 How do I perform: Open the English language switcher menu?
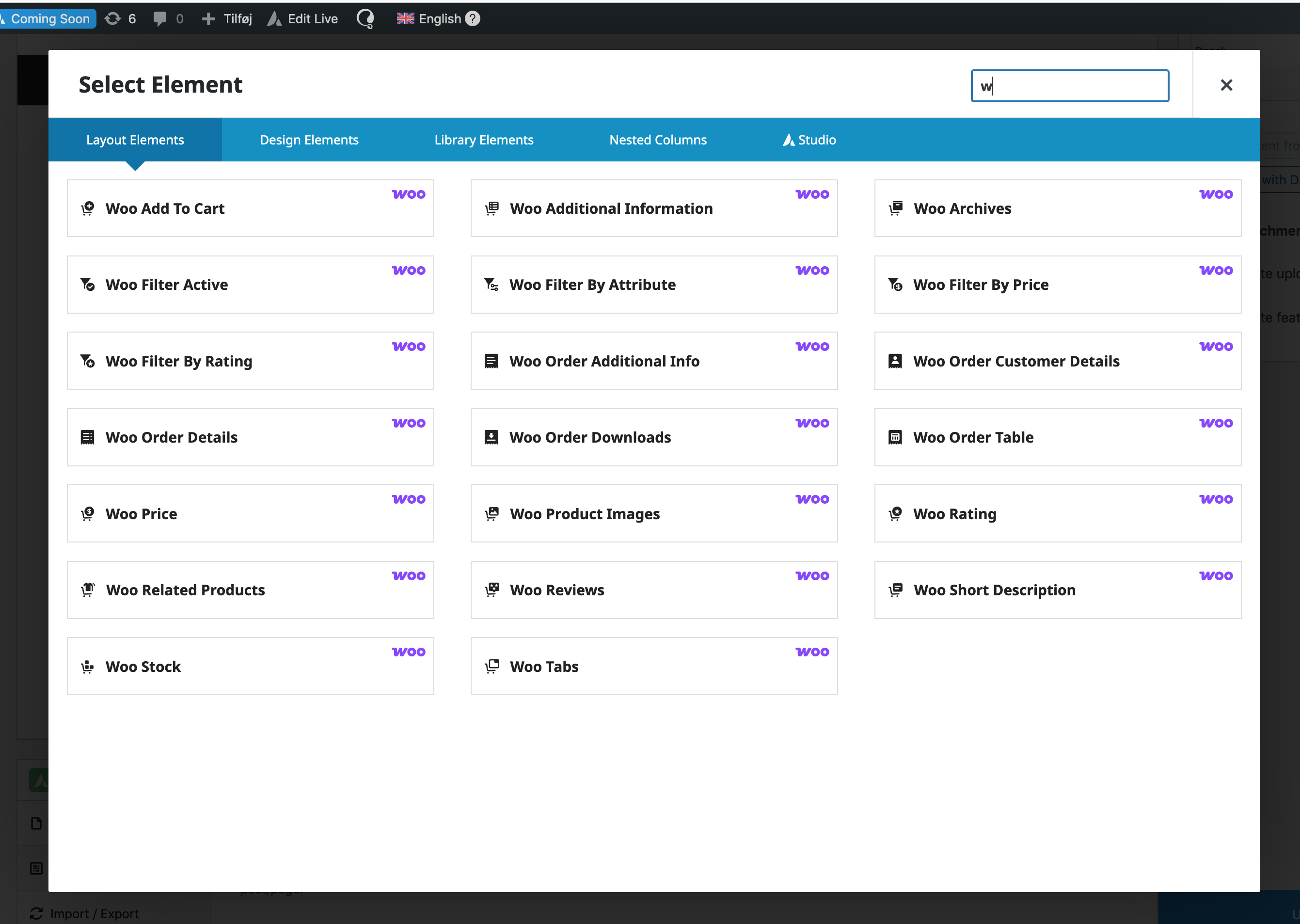point(438,19)
